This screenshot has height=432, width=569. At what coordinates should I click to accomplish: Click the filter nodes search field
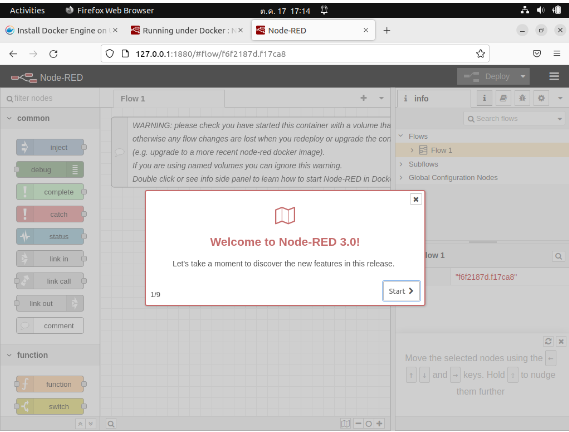50,98
